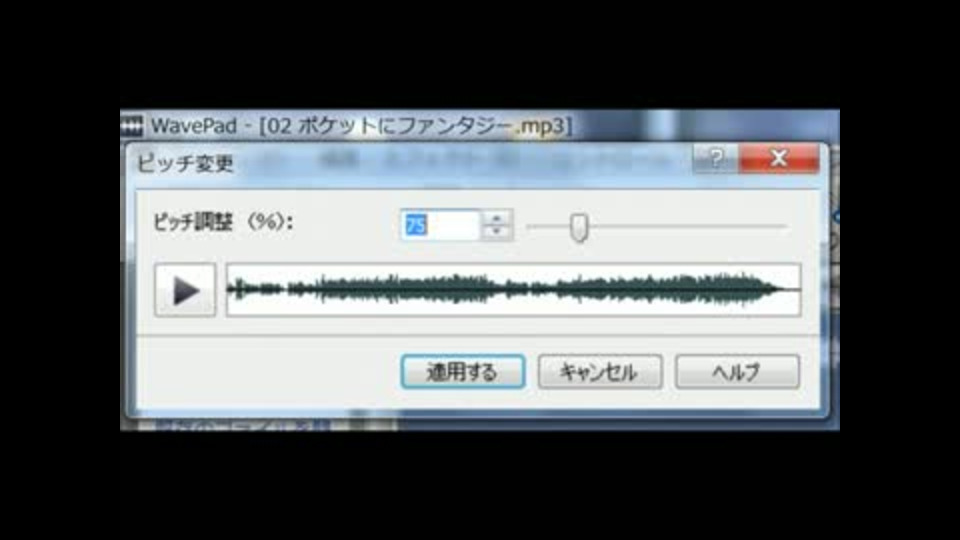Click the WavePad app icon in title bar

click(132, 126)
